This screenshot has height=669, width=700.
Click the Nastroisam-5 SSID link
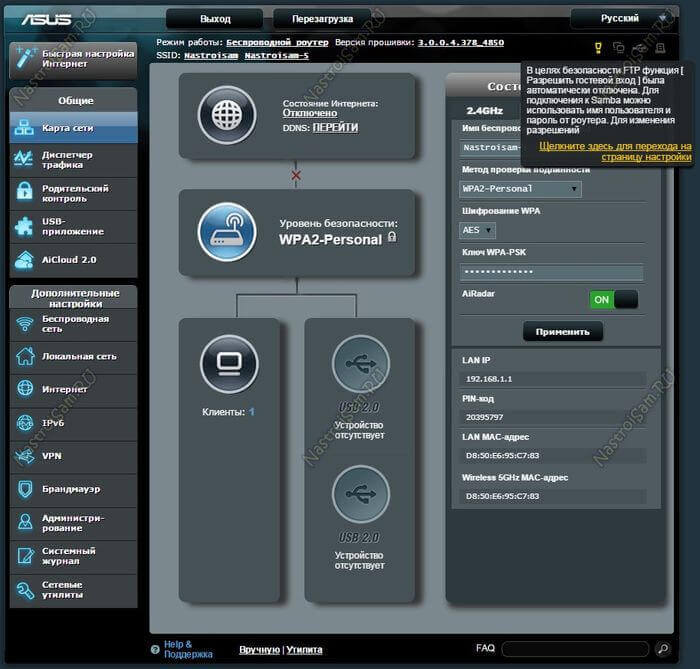276,55
